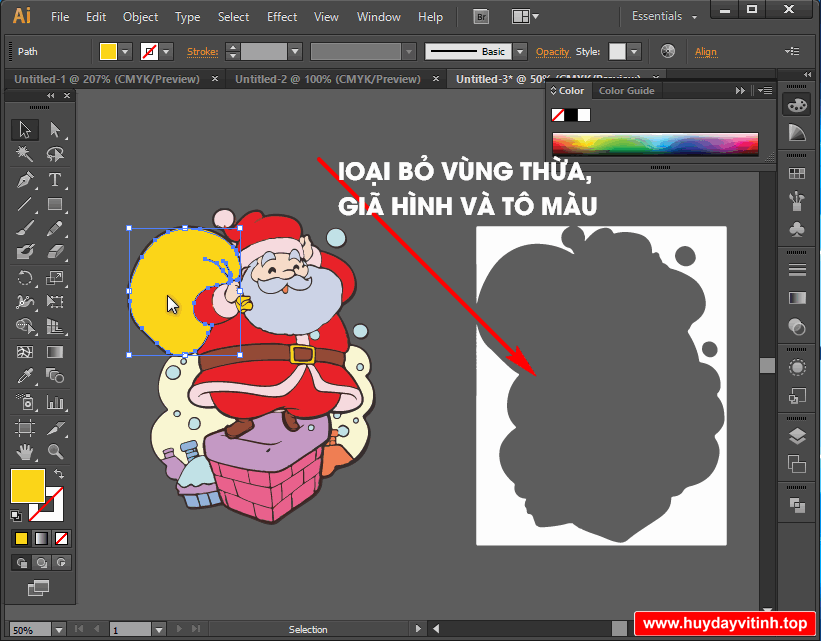The width and height of the screenshot is (821, 641).
Task: Open stroke weight dropdown
Action: click(295, 52)
